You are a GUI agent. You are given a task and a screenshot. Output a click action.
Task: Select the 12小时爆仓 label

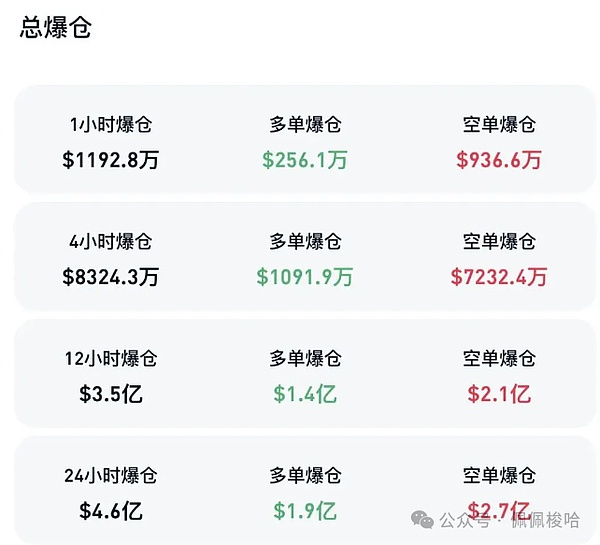111,359
